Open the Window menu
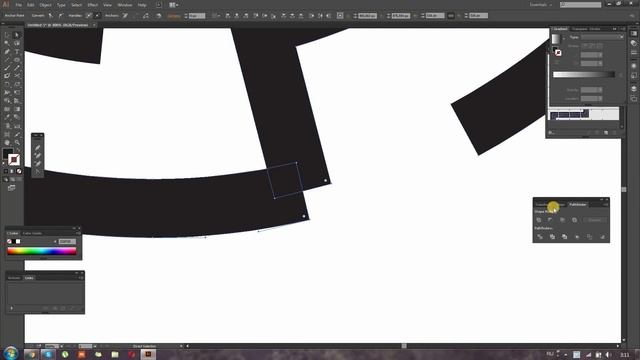 (125, 5)
